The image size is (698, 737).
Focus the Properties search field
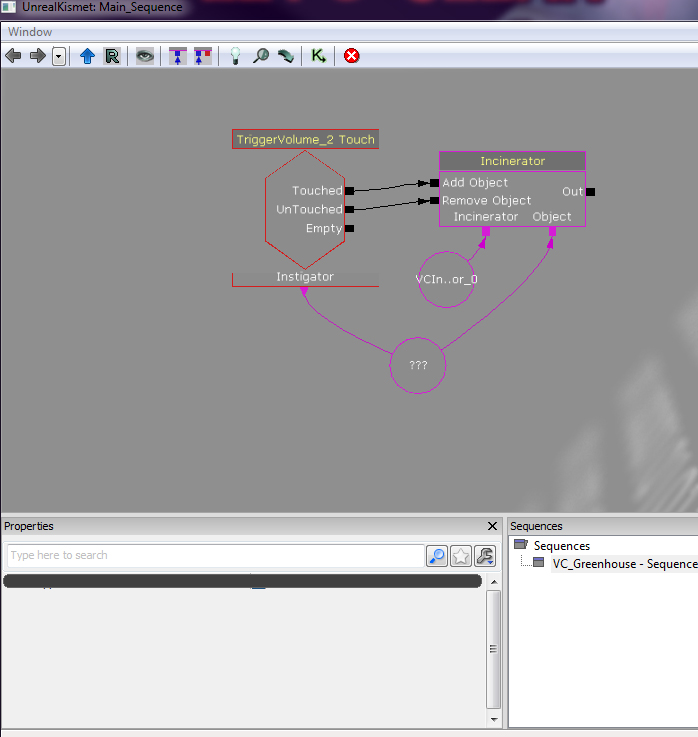click(216, 556)
